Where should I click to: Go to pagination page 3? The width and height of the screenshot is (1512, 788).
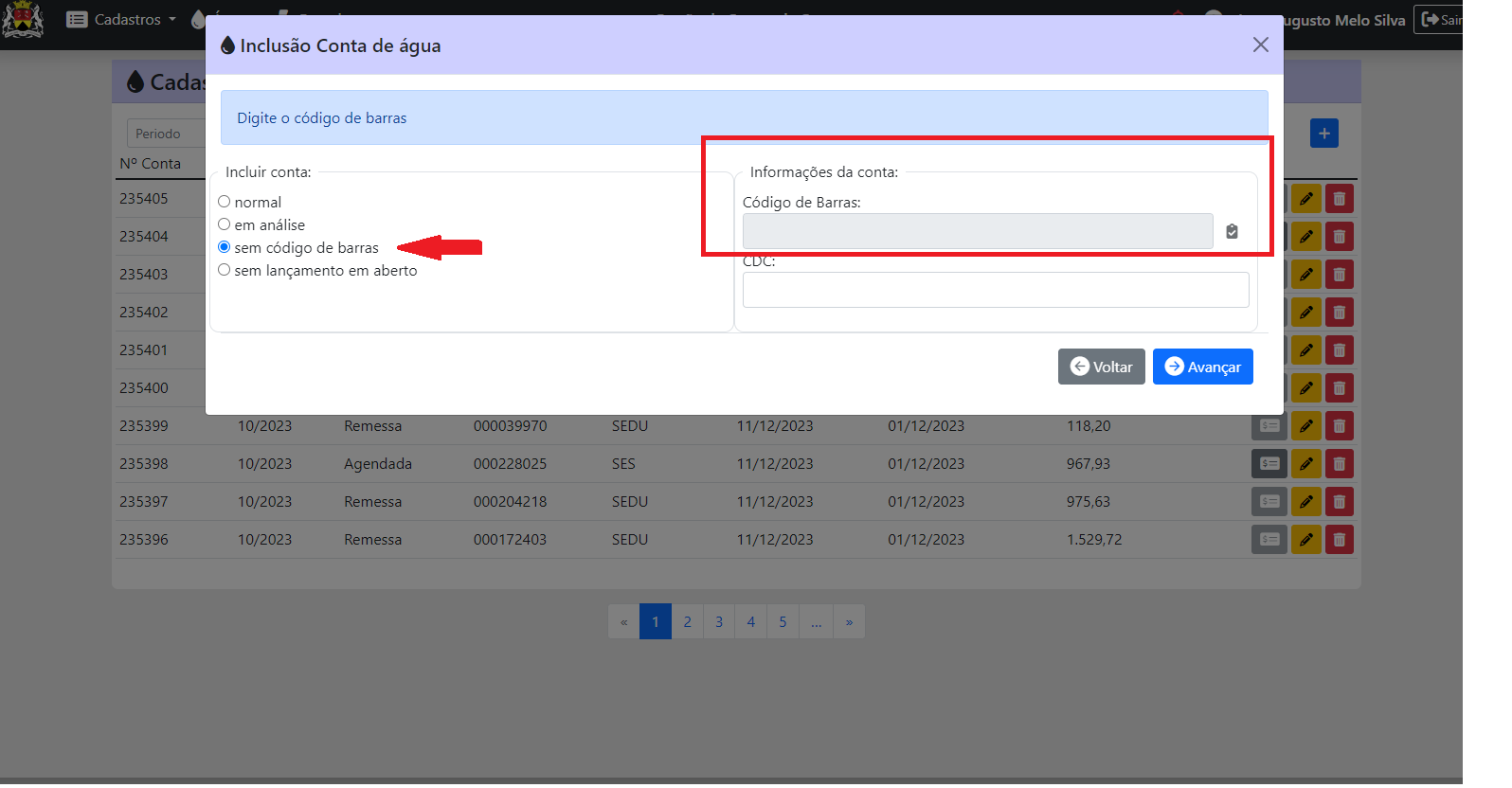coord(719,621)
